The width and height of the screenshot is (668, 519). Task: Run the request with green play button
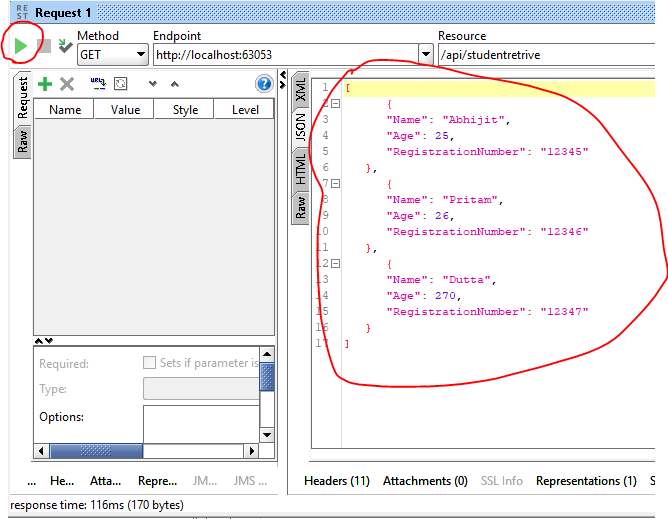click(20, 46)
